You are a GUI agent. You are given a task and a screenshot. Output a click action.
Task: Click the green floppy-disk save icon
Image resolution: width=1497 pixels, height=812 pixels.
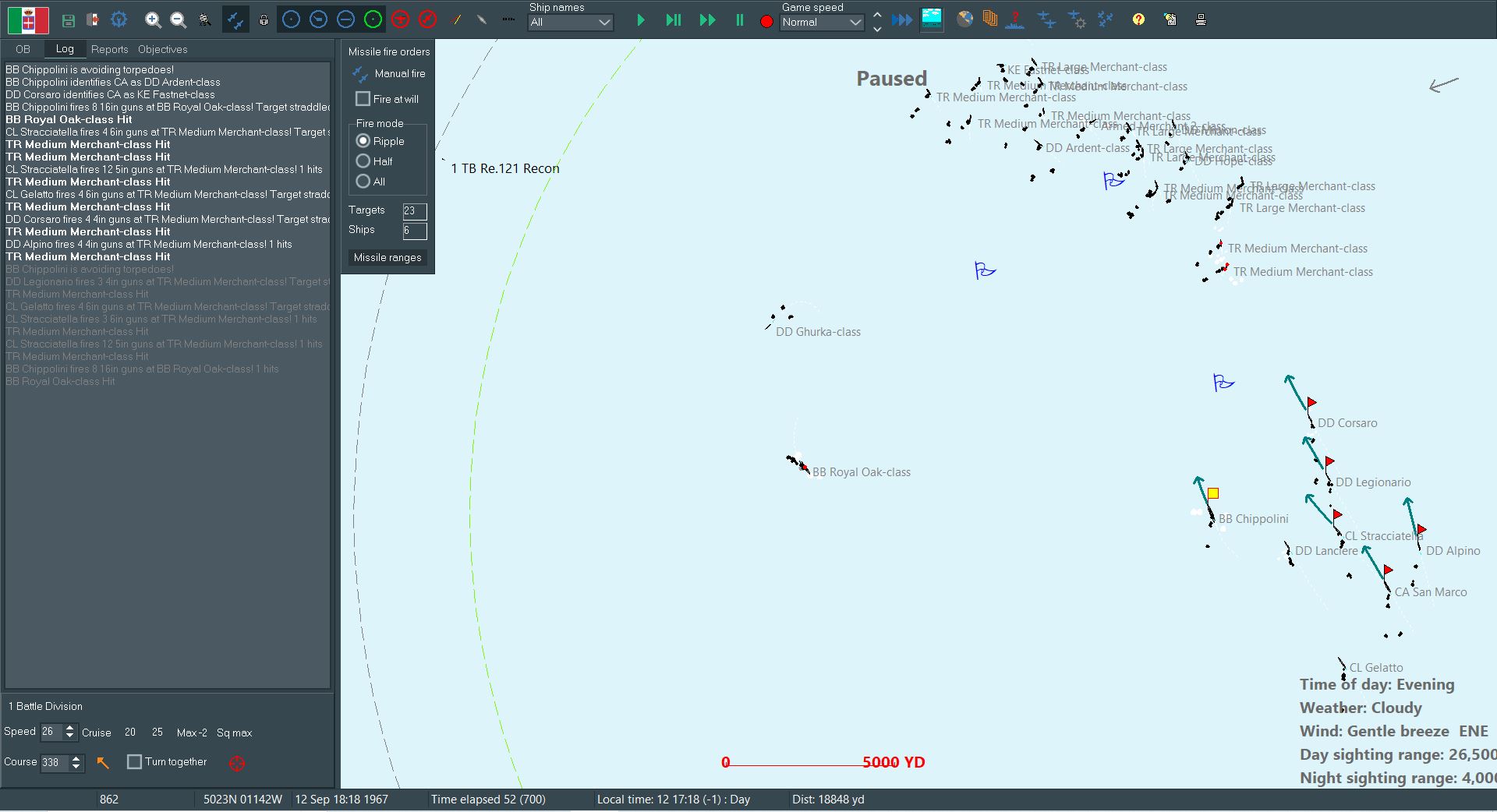click(69, 20)
